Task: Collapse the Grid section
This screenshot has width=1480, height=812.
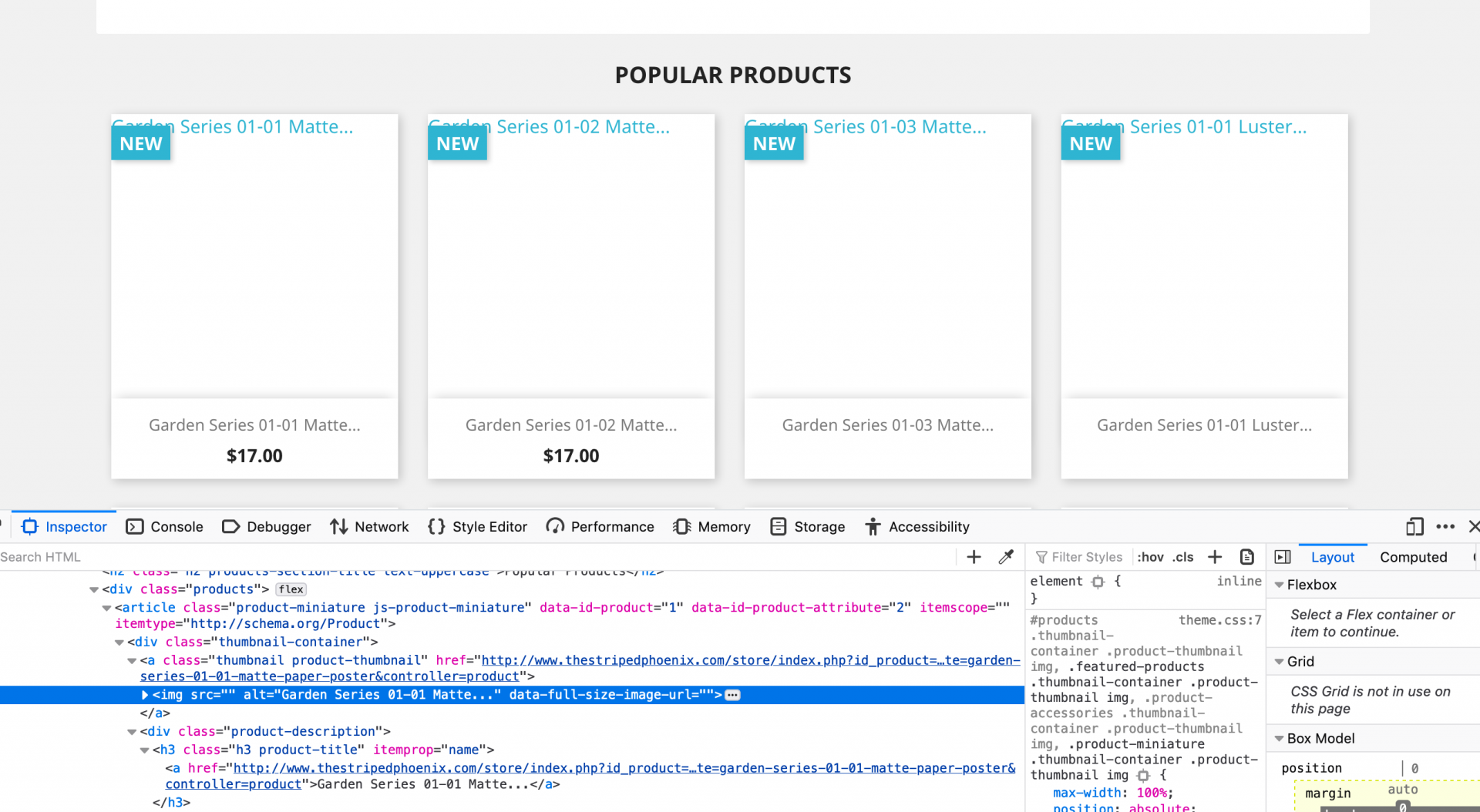Action: [x=1280, y=662]
